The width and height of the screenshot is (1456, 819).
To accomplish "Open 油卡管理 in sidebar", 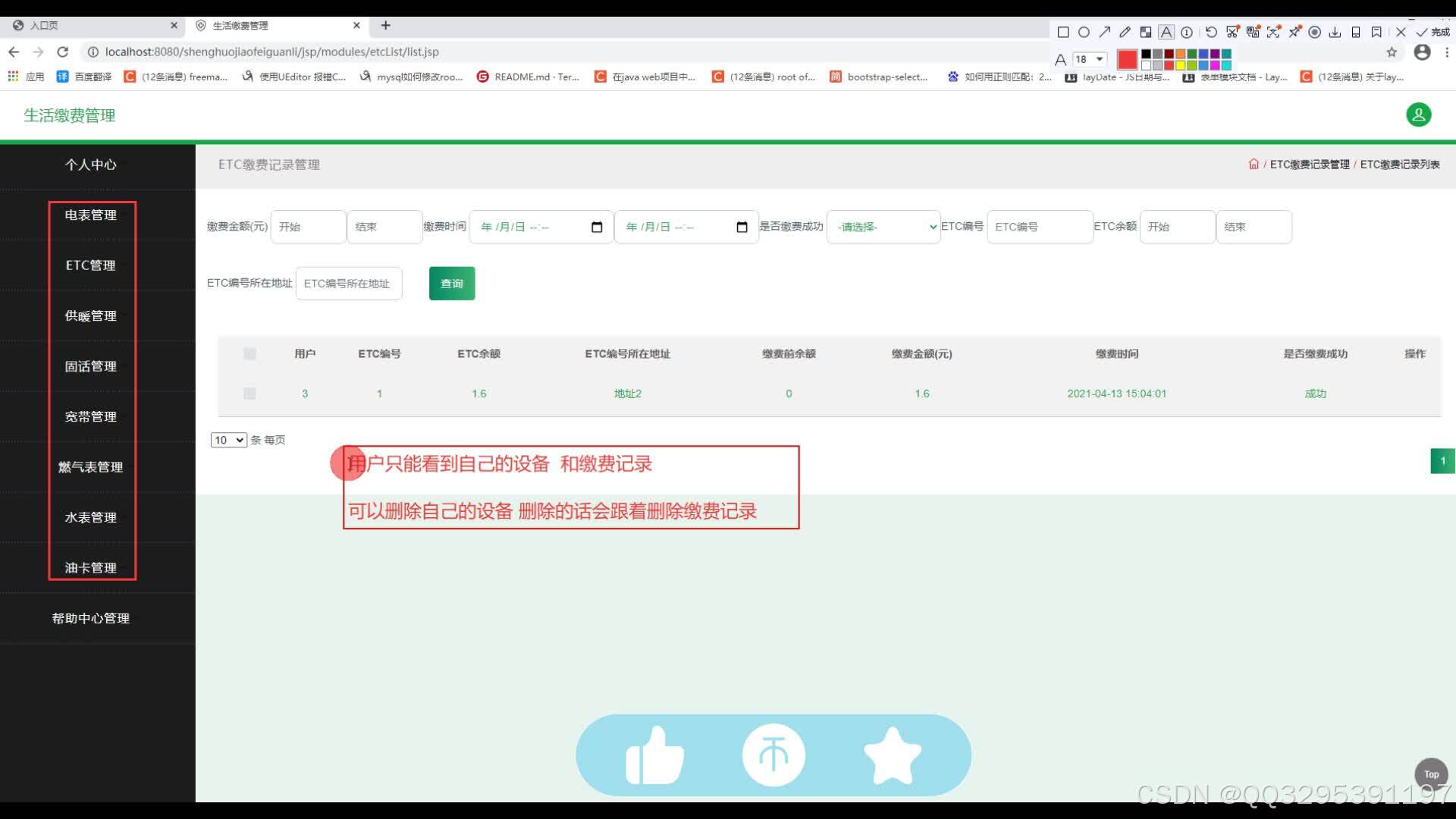I will pos(90,568).
